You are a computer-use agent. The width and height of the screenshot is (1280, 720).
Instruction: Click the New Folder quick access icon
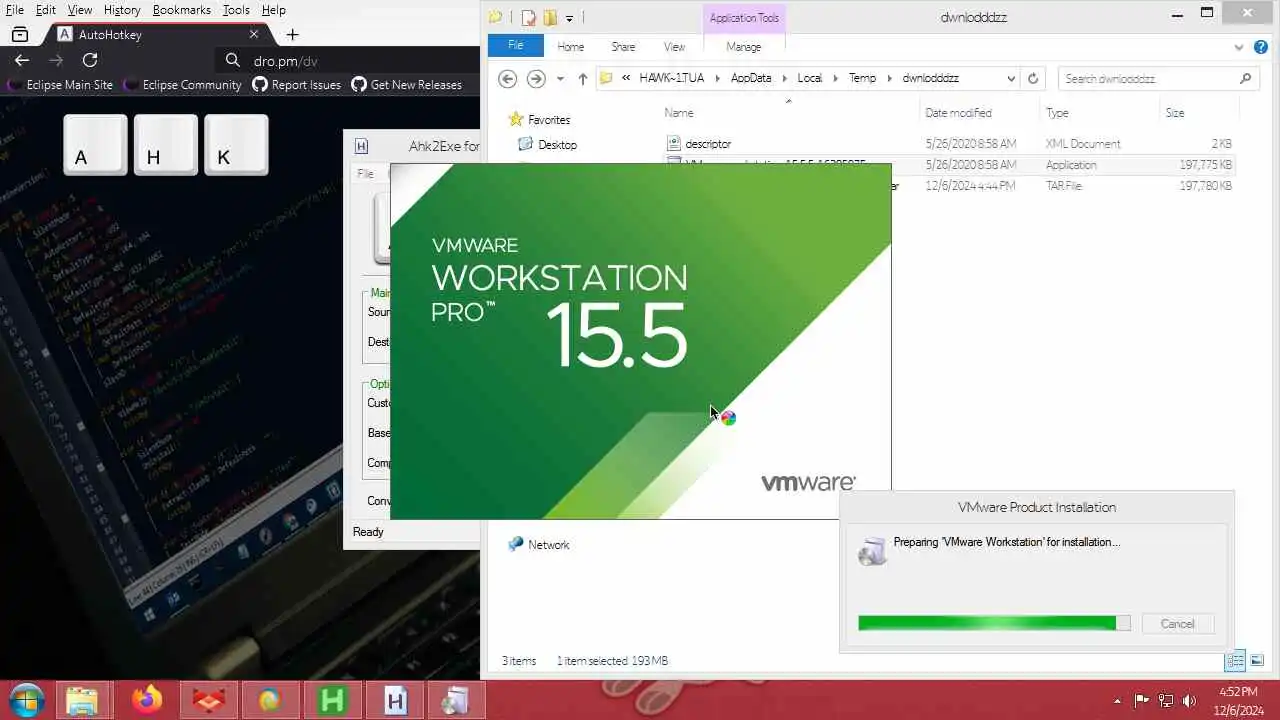point(549,17)
